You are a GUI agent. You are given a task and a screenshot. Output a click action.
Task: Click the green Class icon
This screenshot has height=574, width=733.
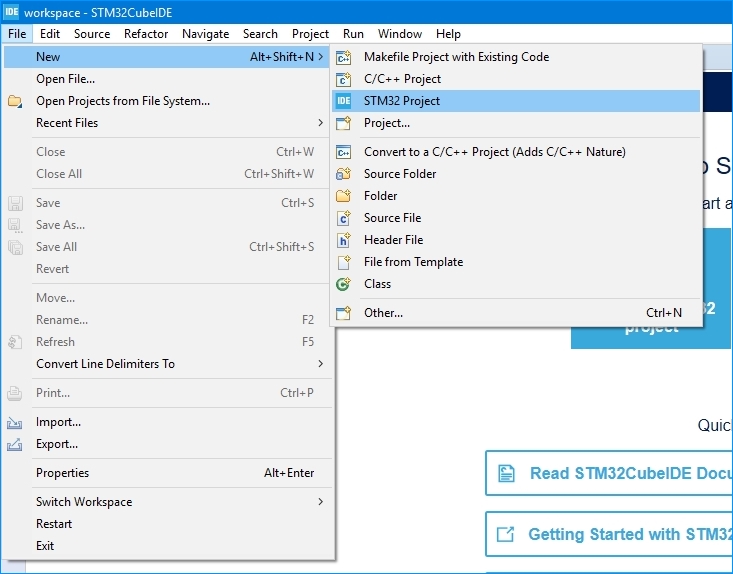pyautogui.click(x=344, y=284)
